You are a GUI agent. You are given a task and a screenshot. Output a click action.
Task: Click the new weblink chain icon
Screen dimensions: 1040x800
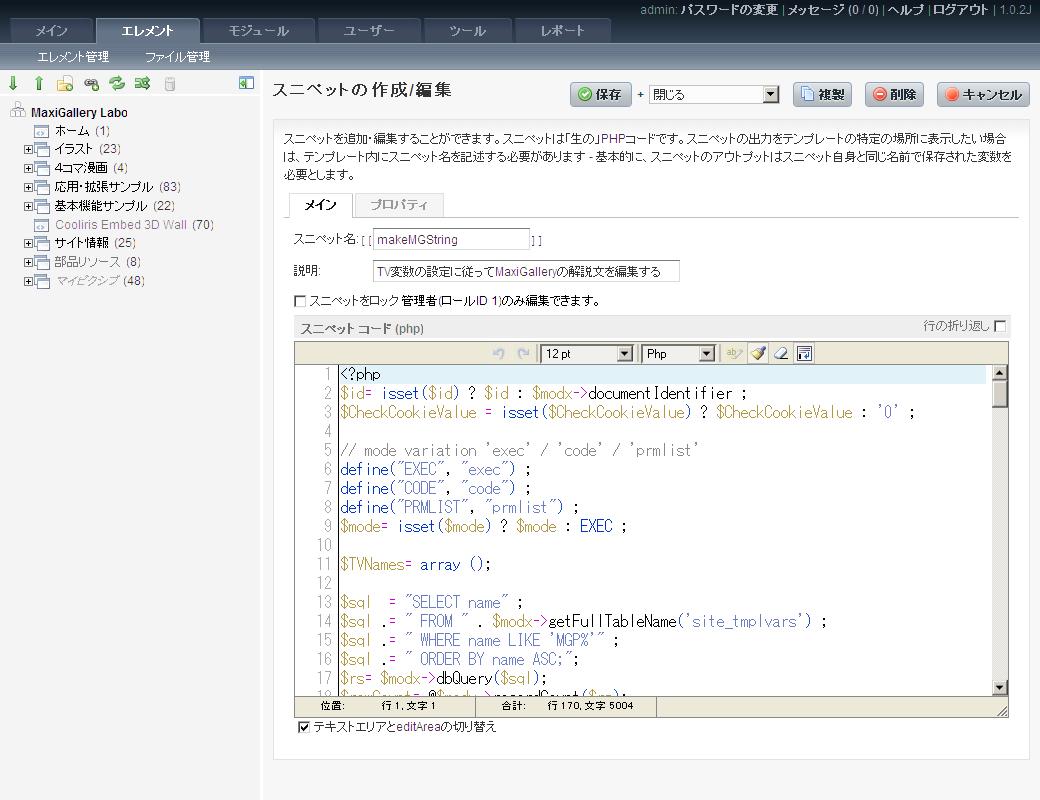(x=91, y=84)
